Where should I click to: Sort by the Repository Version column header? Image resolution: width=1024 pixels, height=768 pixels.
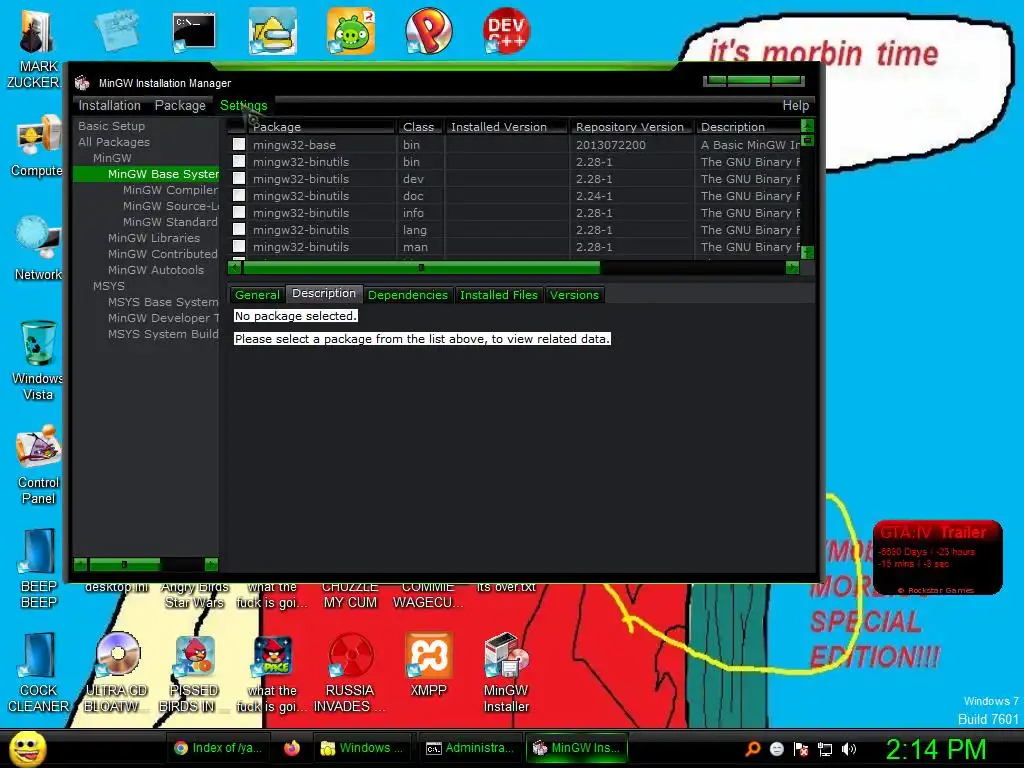(x=631, y=127)
